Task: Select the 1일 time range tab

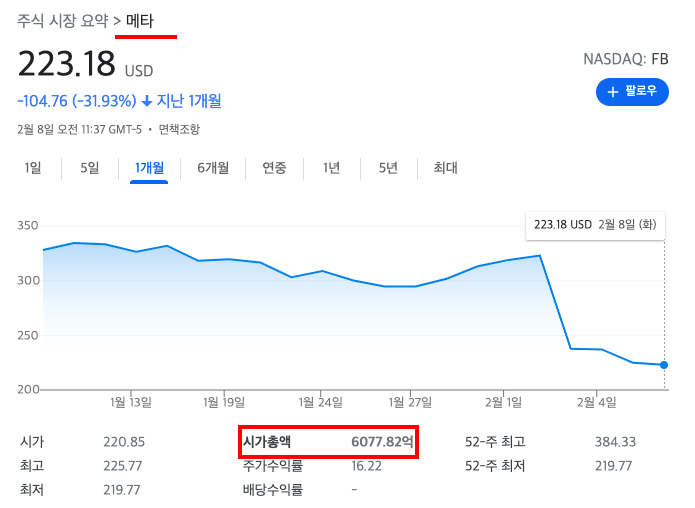Action: [x=32, y=168]
